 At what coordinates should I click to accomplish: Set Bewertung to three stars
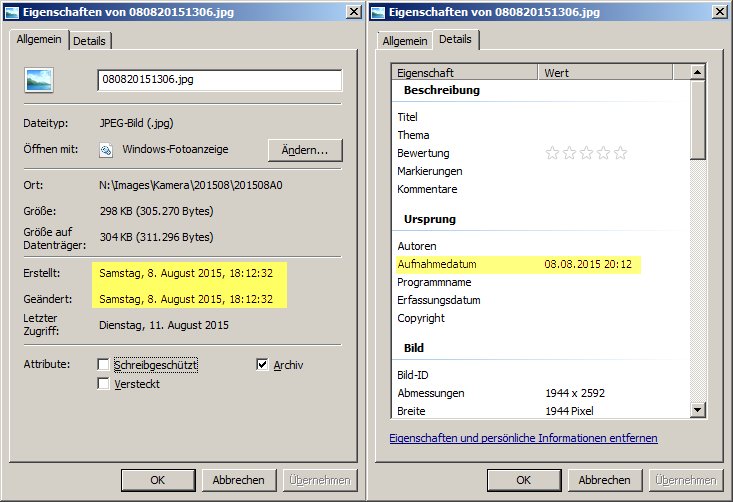coord(586,153)
